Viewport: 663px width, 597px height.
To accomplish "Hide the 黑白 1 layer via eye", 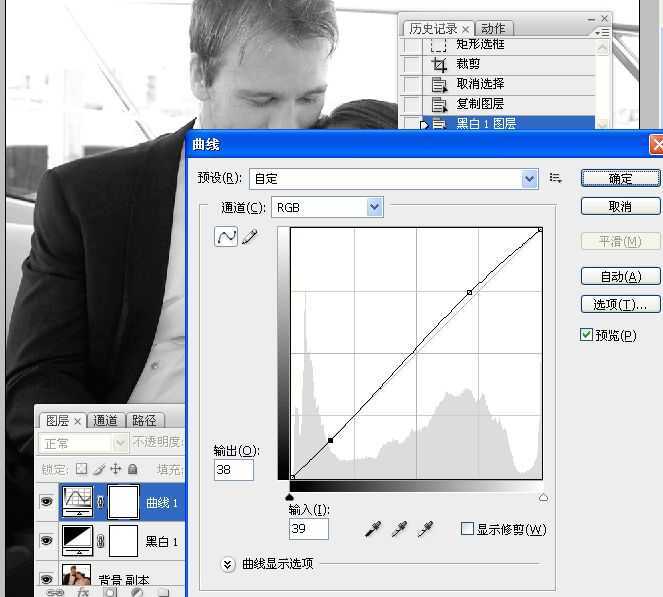I will (x=47, y=541).
